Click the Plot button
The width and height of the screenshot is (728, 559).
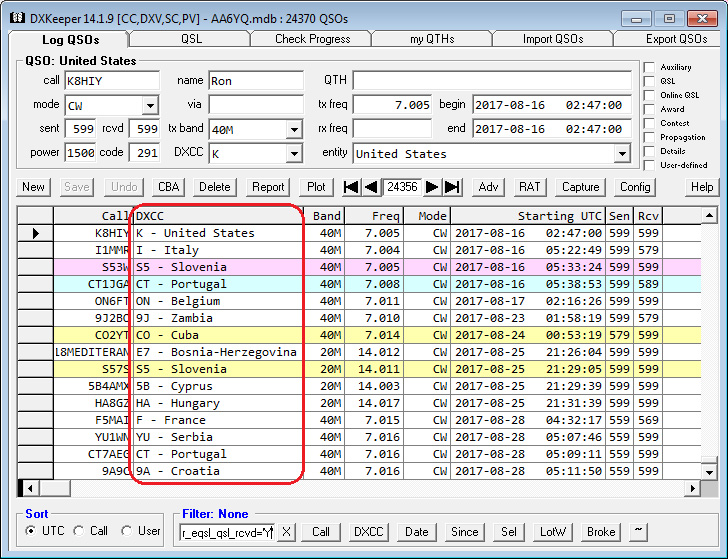click(316, 187)
